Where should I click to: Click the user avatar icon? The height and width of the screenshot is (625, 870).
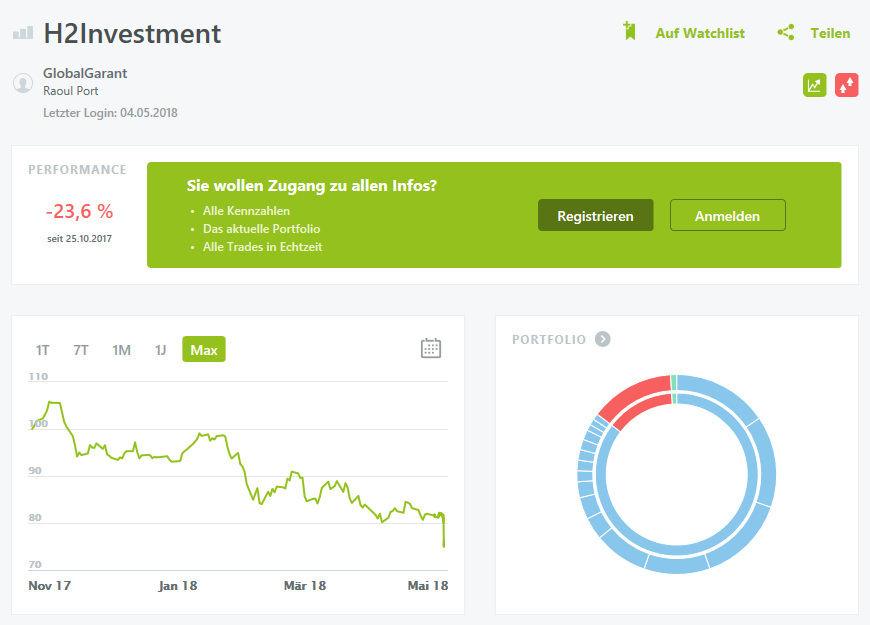pos(23,83)
